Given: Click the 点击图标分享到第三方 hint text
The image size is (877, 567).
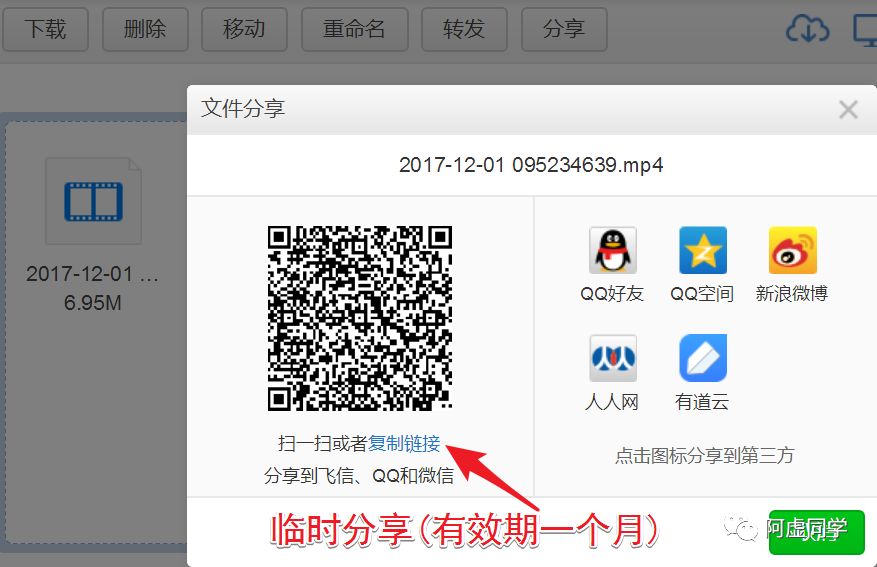Looking at the screenshot, I should point(705,455).
